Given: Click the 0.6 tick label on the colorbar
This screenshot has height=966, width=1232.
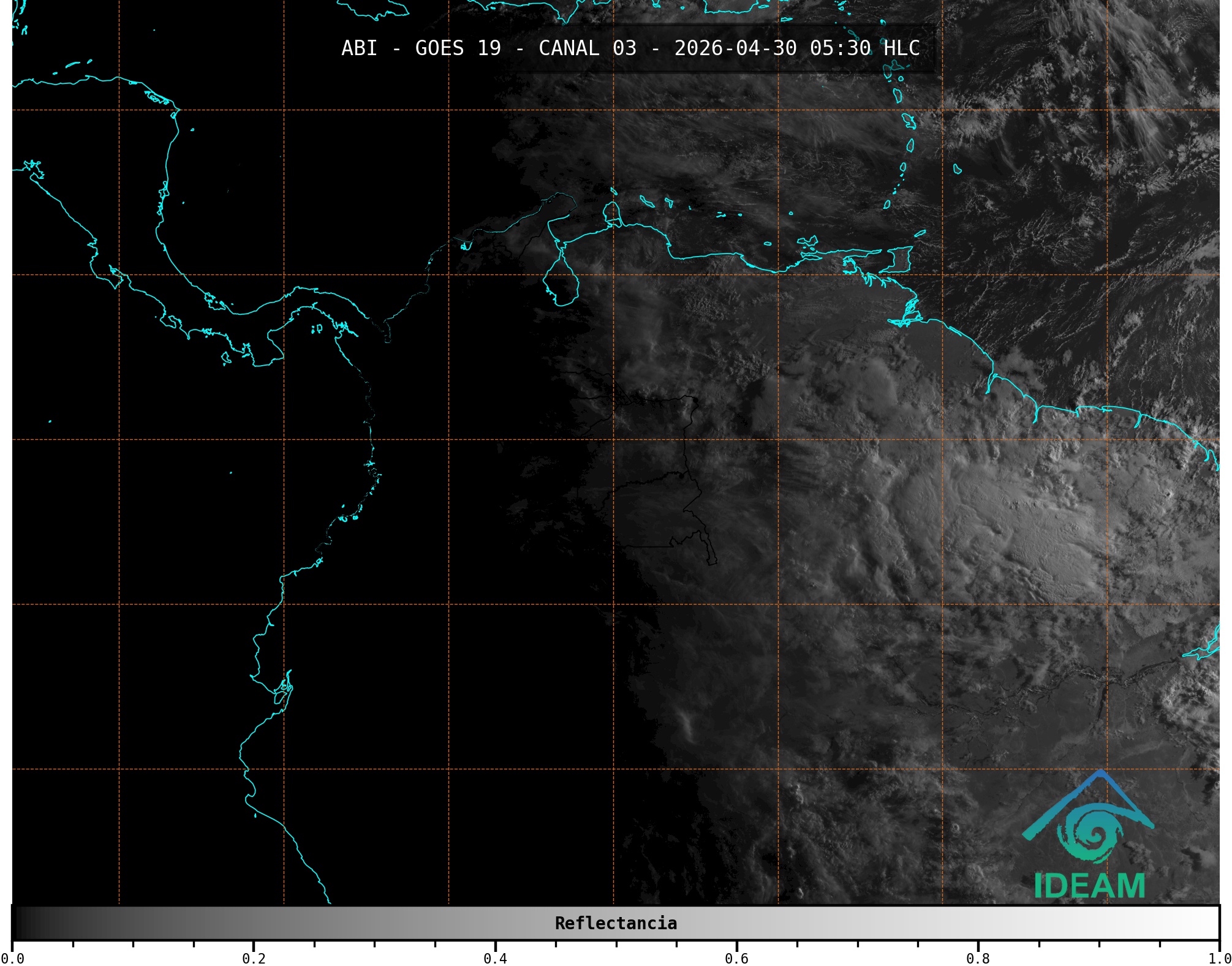Looking at the screenshot, I should (736, 958).
